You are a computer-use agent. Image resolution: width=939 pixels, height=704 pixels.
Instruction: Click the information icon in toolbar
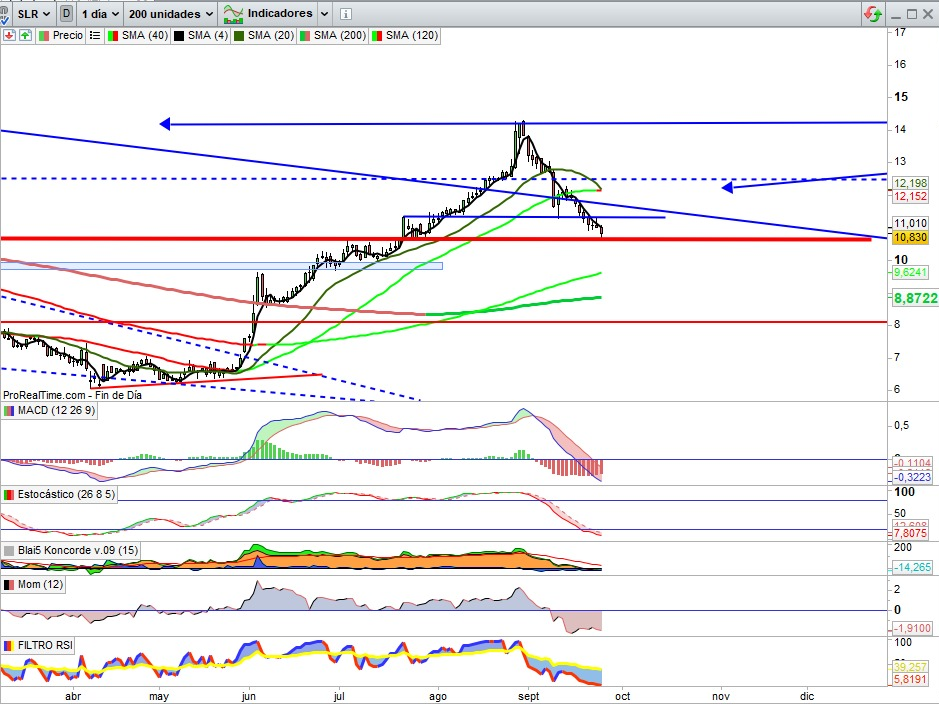coord(346,14)
